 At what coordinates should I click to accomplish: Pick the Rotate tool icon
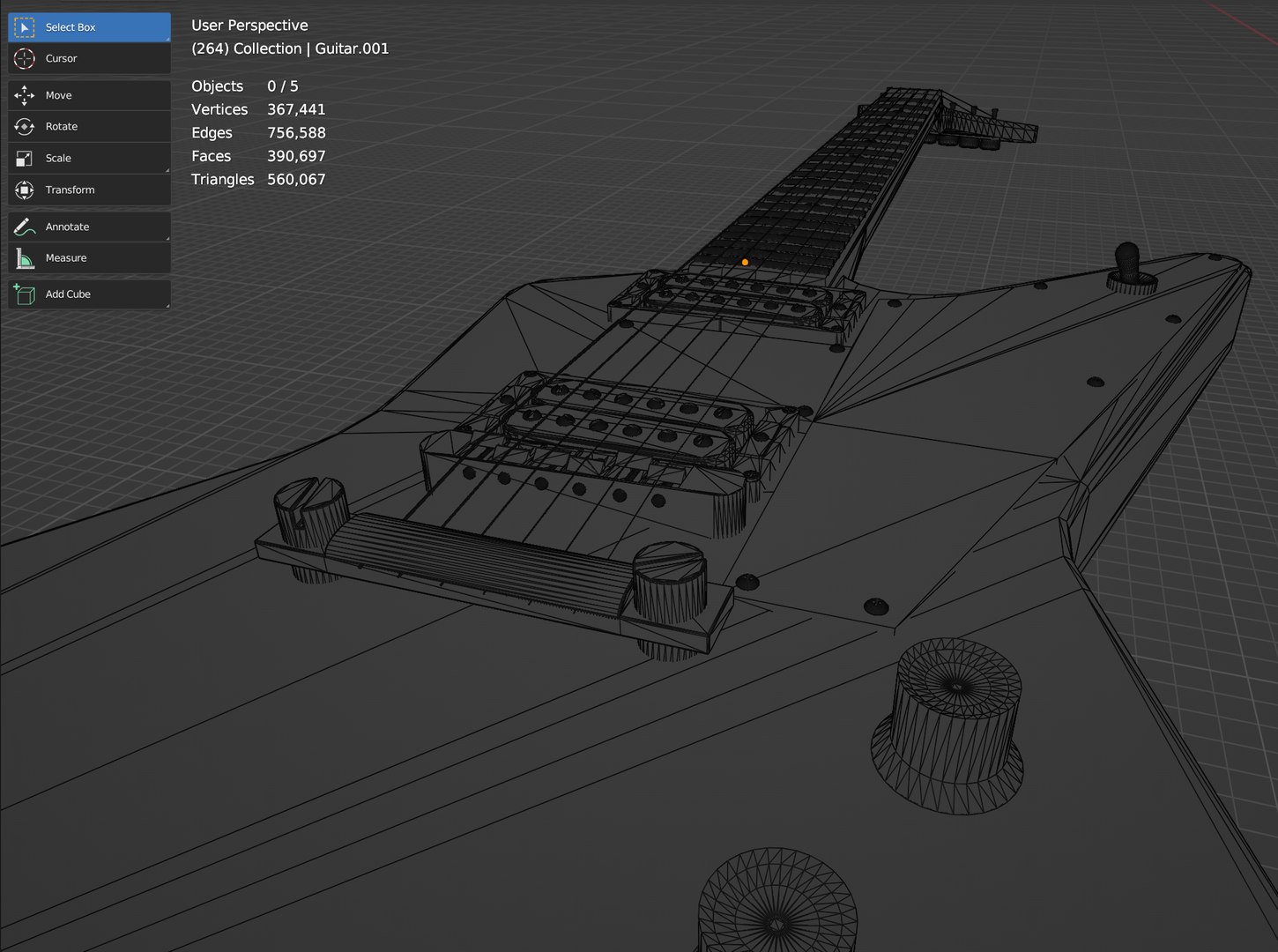pos(25,127)
